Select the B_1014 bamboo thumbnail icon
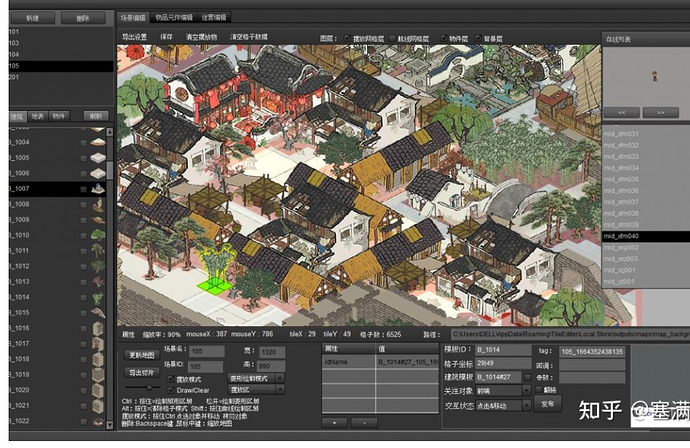Screen dimensions: 690x448 pos(98,297)
